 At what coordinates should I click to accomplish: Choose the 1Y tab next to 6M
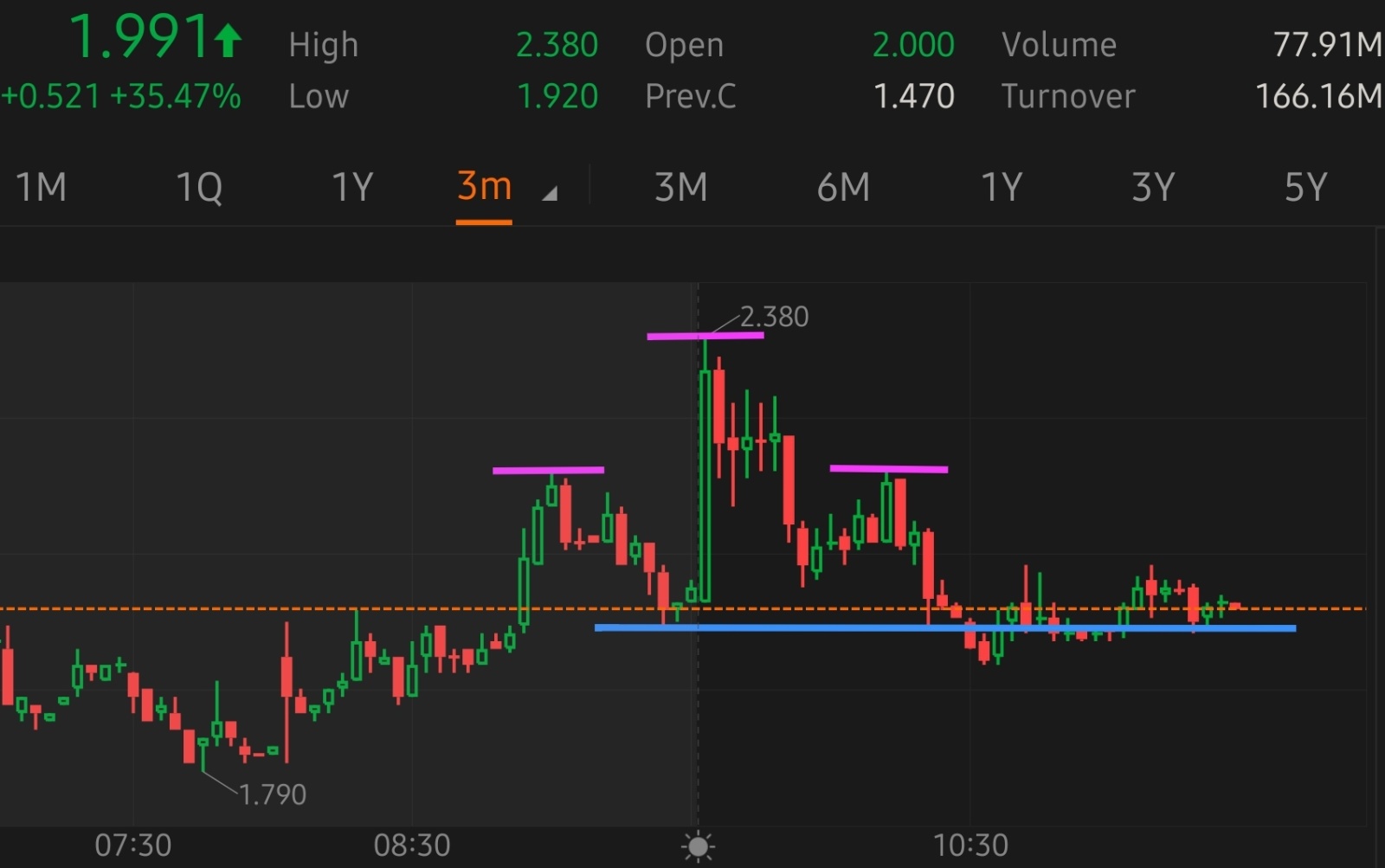(x=1002, y=187)
